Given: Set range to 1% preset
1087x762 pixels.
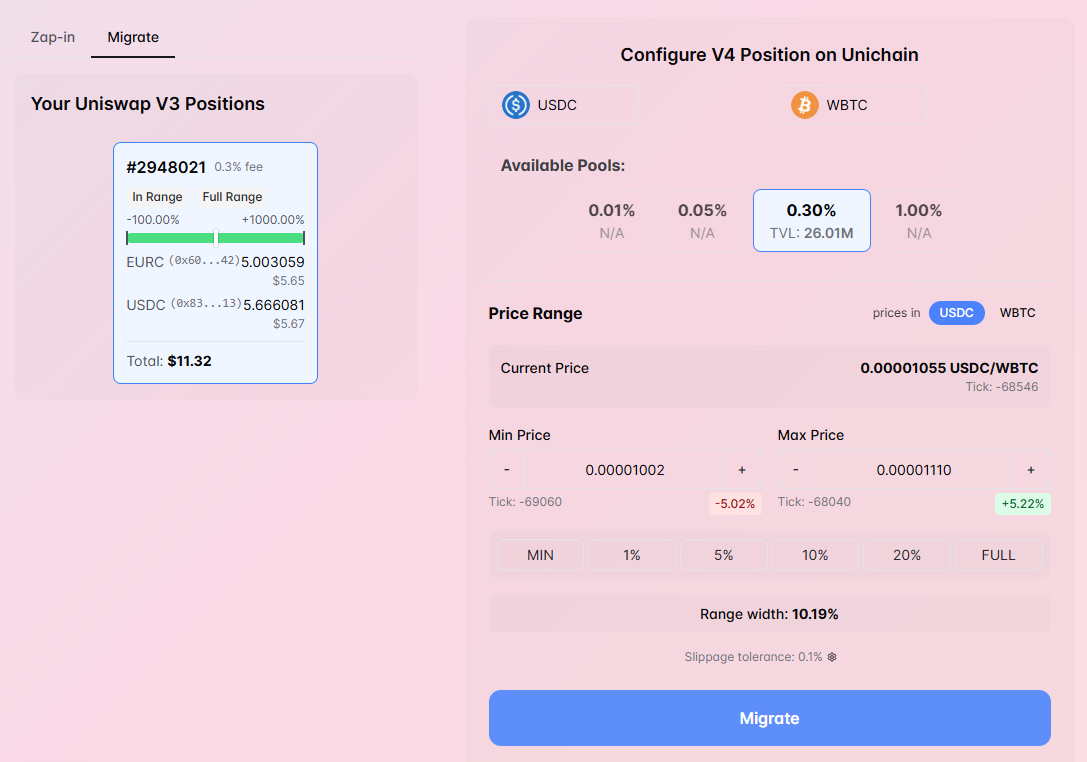Looking at the screenshot, I should 632,555.
